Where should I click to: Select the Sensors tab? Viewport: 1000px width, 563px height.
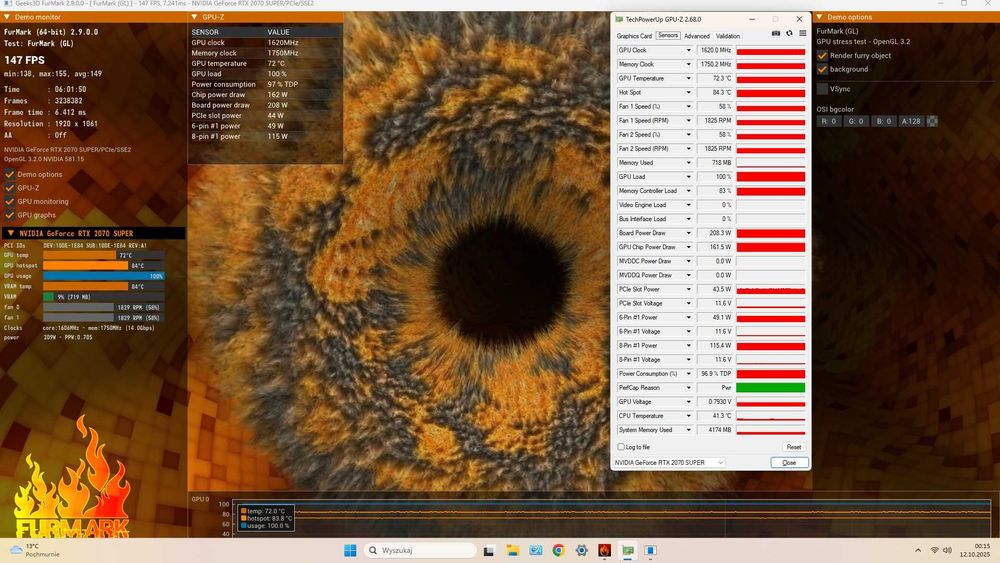tap(668, 36)
